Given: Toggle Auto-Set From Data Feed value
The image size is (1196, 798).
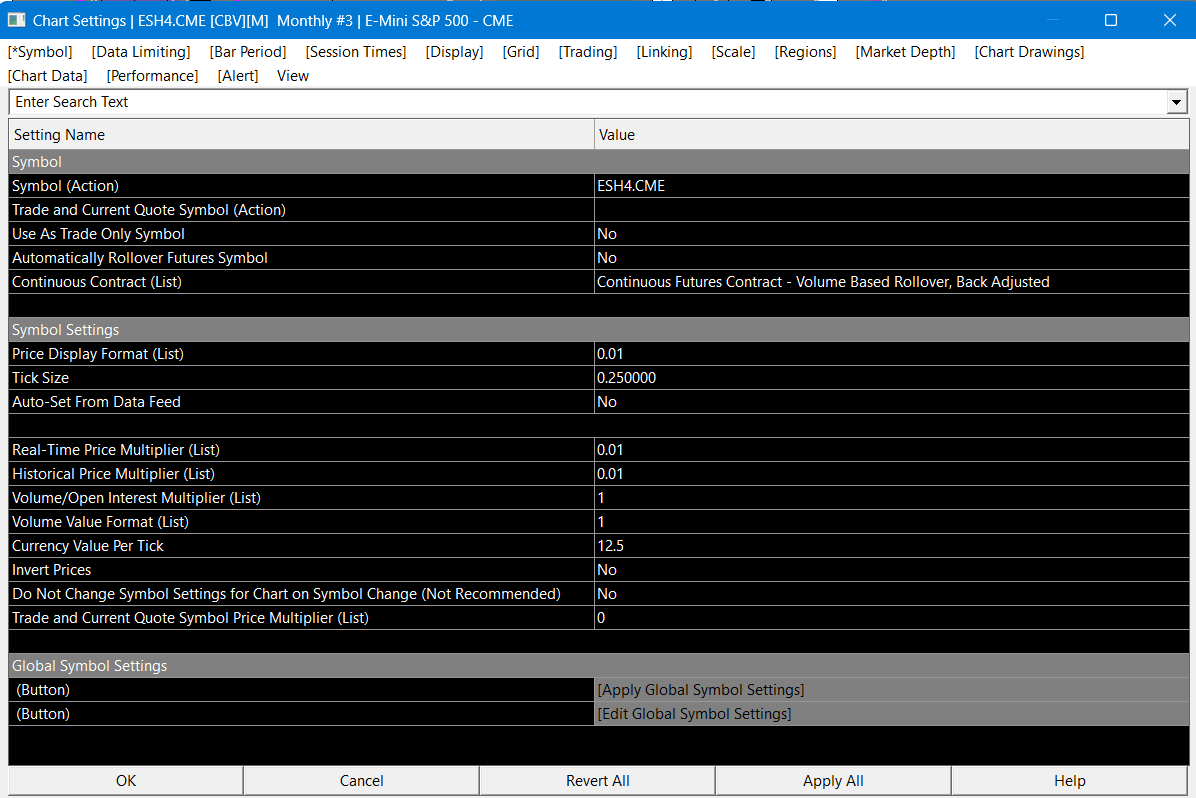Looking at the screenshot, I should [x=891, y=402].
